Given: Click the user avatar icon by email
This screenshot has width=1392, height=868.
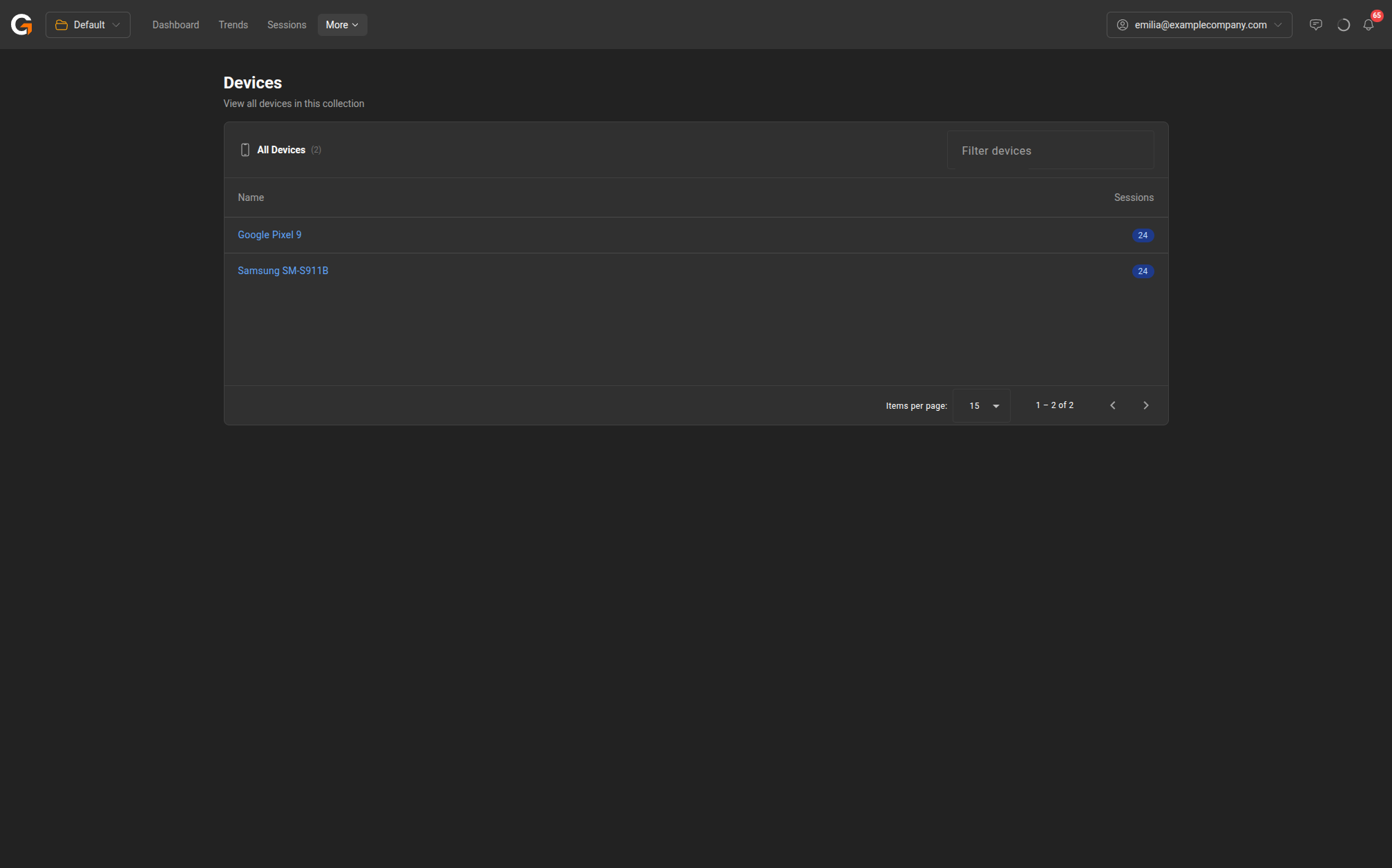Looking at the screenshot, I should [x=1123, y=25].
